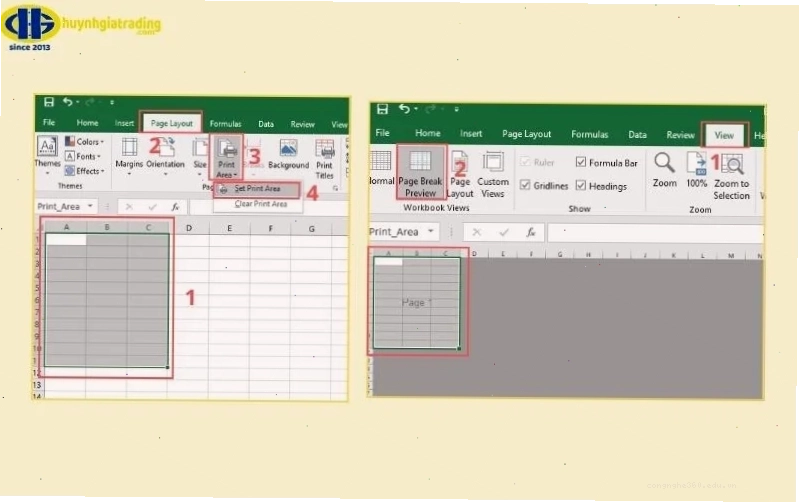Click confirm checkmark in right formula bar
Image resolution: width=799 pixels, height=502 pixels.
[504, 232]
